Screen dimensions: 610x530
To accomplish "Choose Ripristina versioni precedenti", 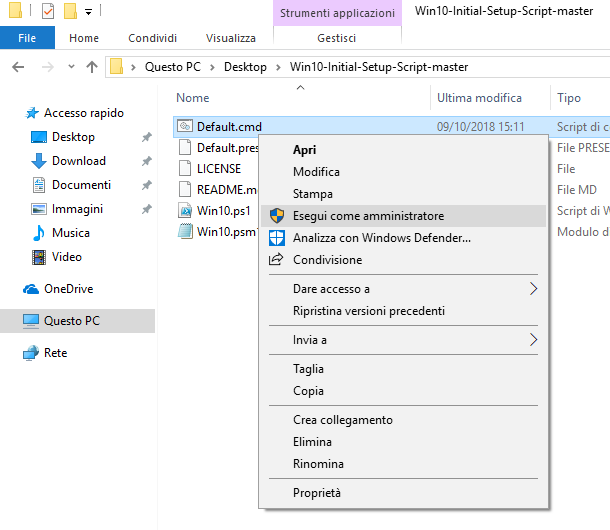I will [403, 311].
